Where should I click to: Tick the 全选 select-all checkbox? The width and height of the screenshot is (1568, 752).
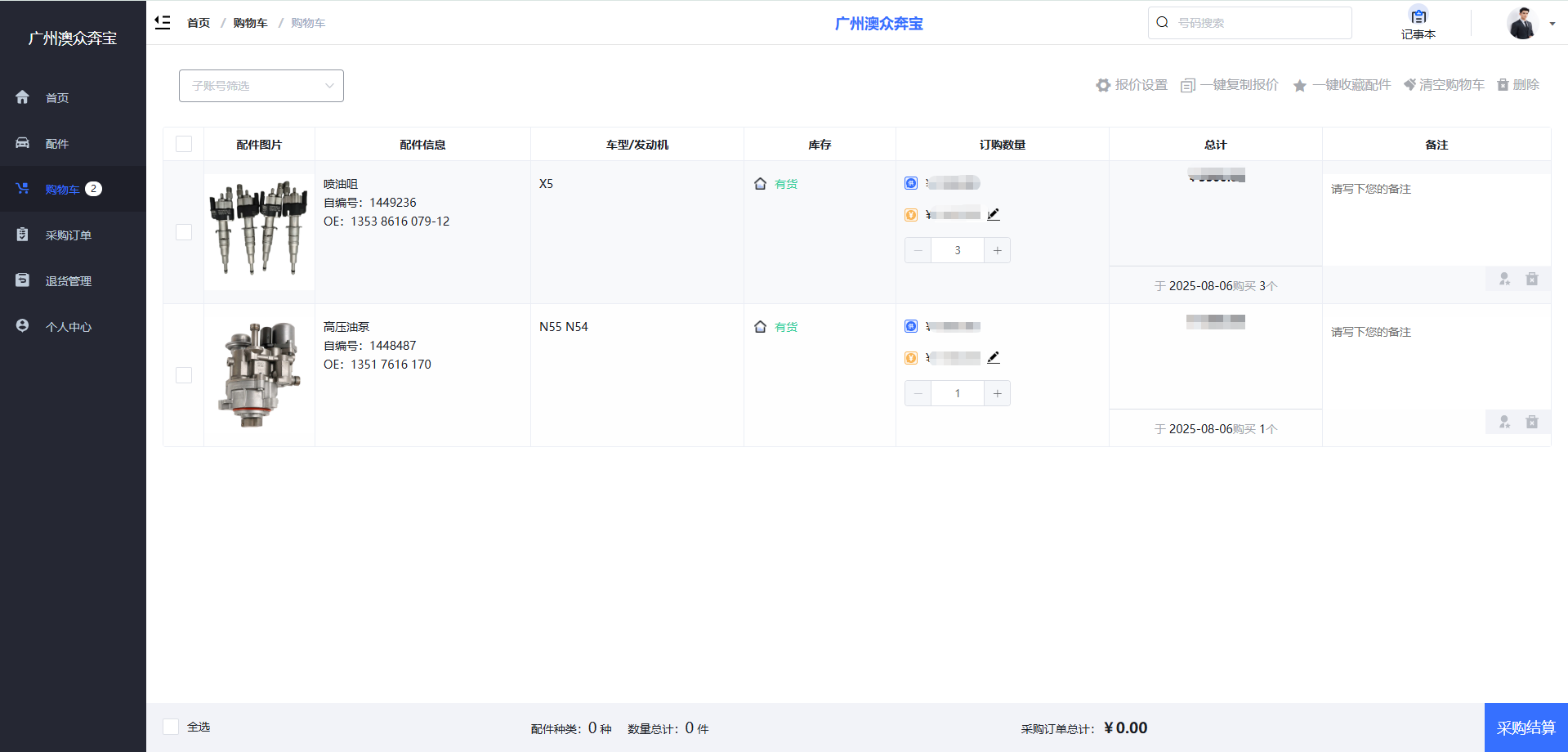point(171,726)
